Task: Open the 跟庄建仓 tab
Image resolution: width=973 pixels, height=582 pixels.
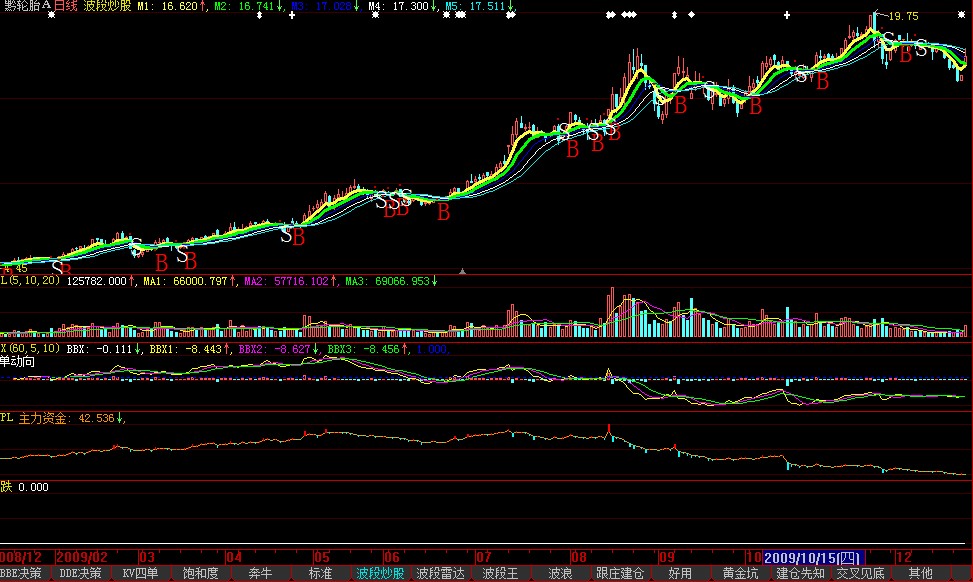Action: [620, 574]
